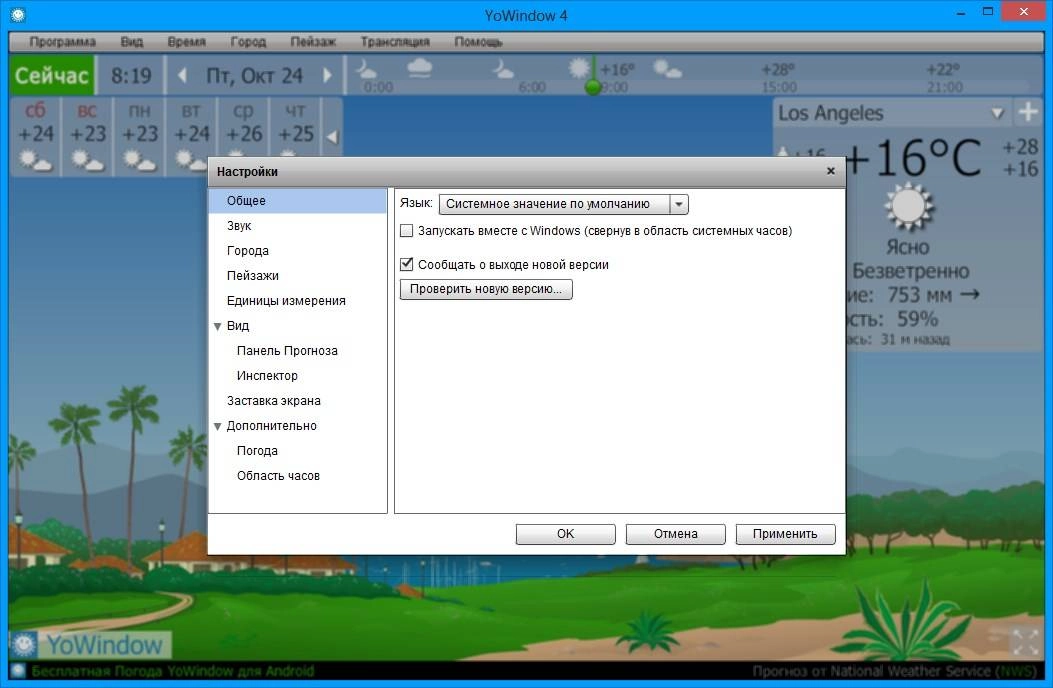Open Бесплатная Погода YoWindow для Android link
Screen dimensions: 1053x688
pyautogui.click(x=173, y=671)
